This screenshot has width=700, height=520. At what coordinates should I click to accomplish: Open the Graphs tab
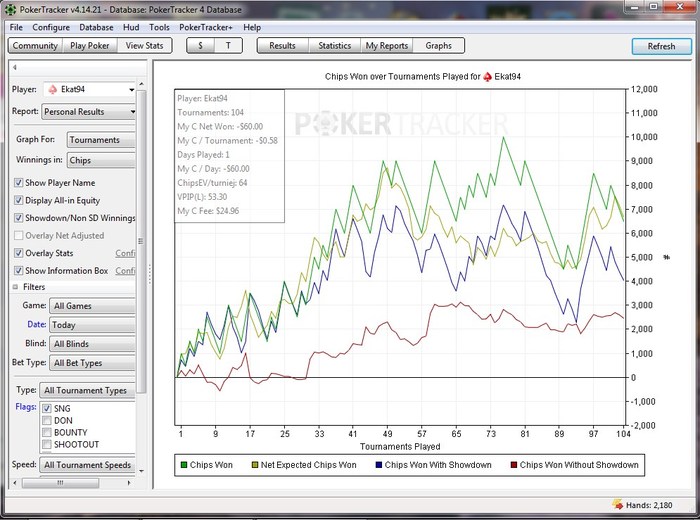[x=438, y=46]
